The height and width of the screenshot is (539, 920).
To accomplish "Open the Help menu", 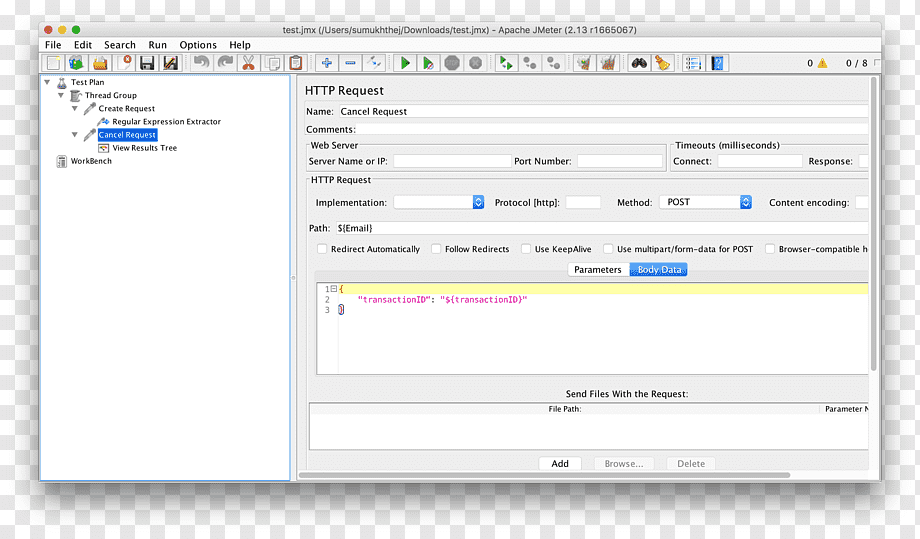I will 239,45.
